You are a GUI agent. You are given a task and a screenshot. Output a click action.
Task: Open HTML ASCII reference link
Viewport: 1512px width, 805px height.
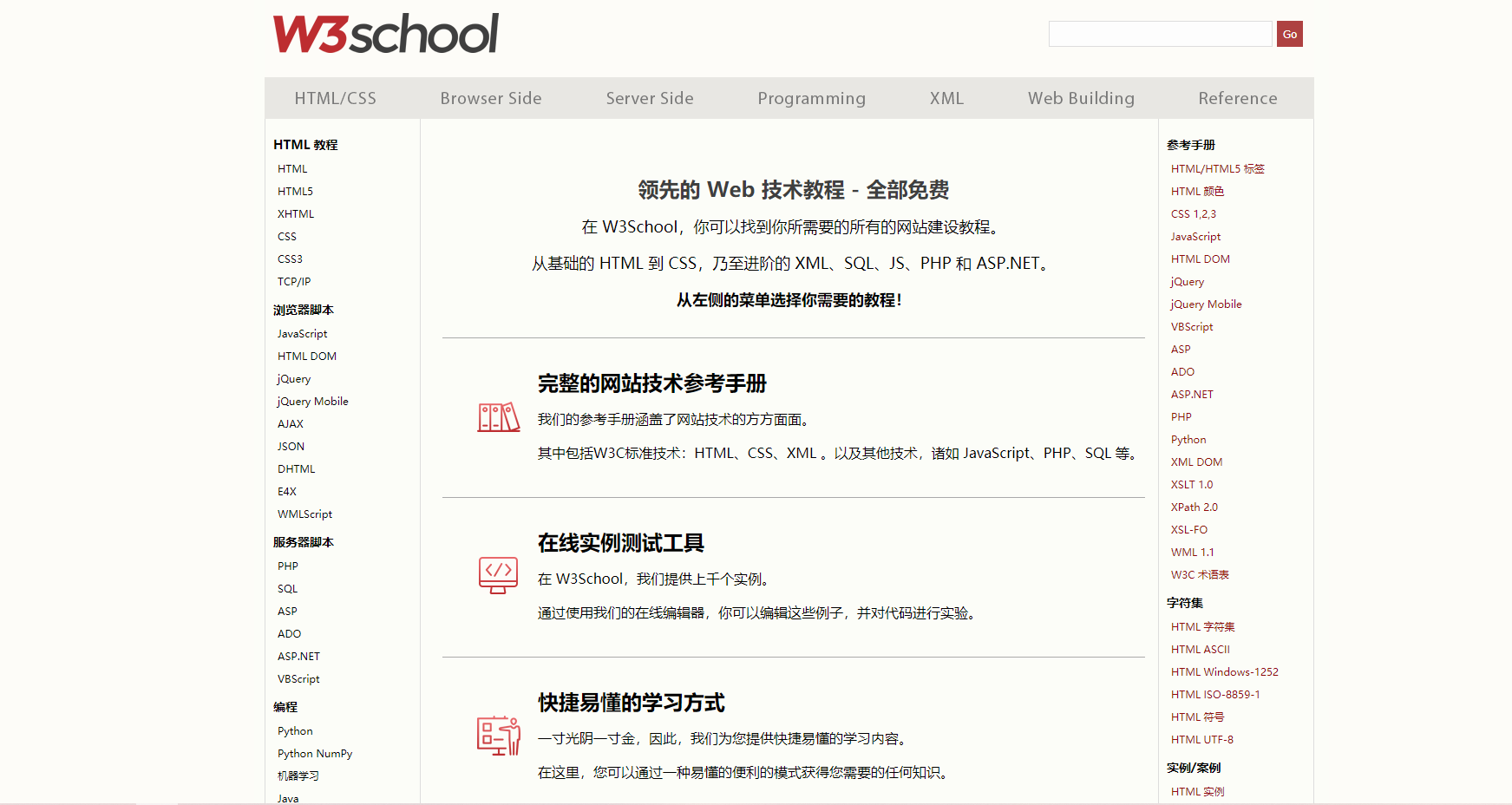point(1201,649)
